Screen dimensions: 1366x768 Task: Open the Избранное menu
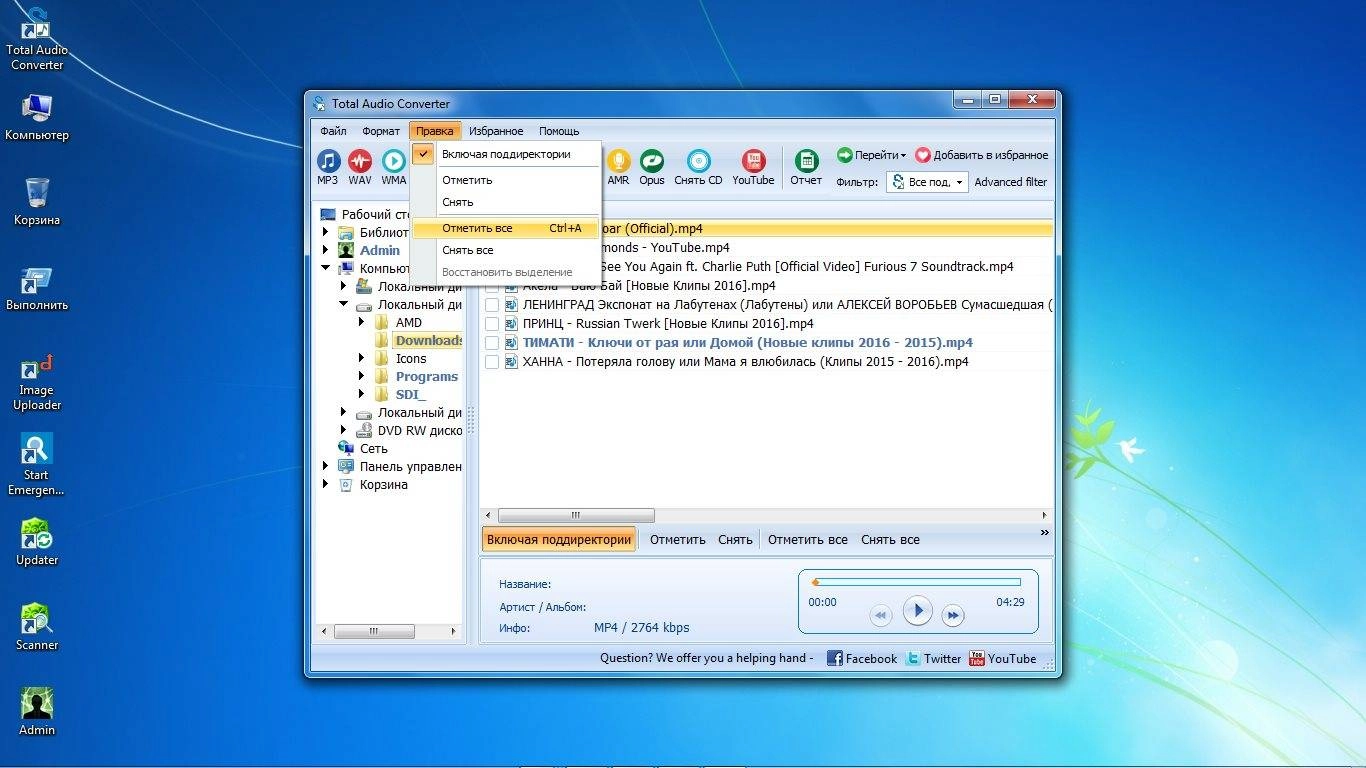click(496, 131)
